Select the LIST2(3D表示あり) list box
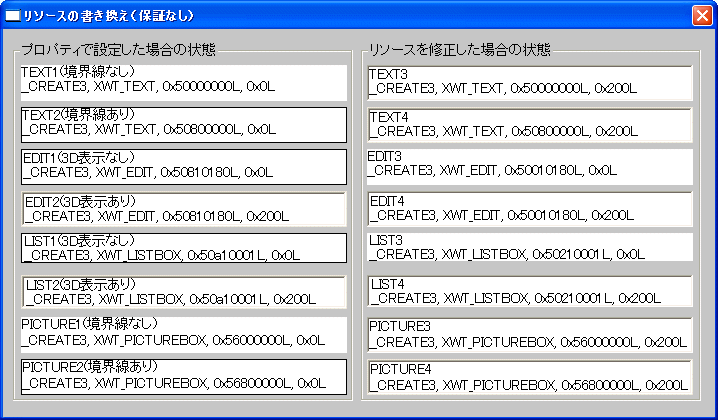 click(184, 292)
